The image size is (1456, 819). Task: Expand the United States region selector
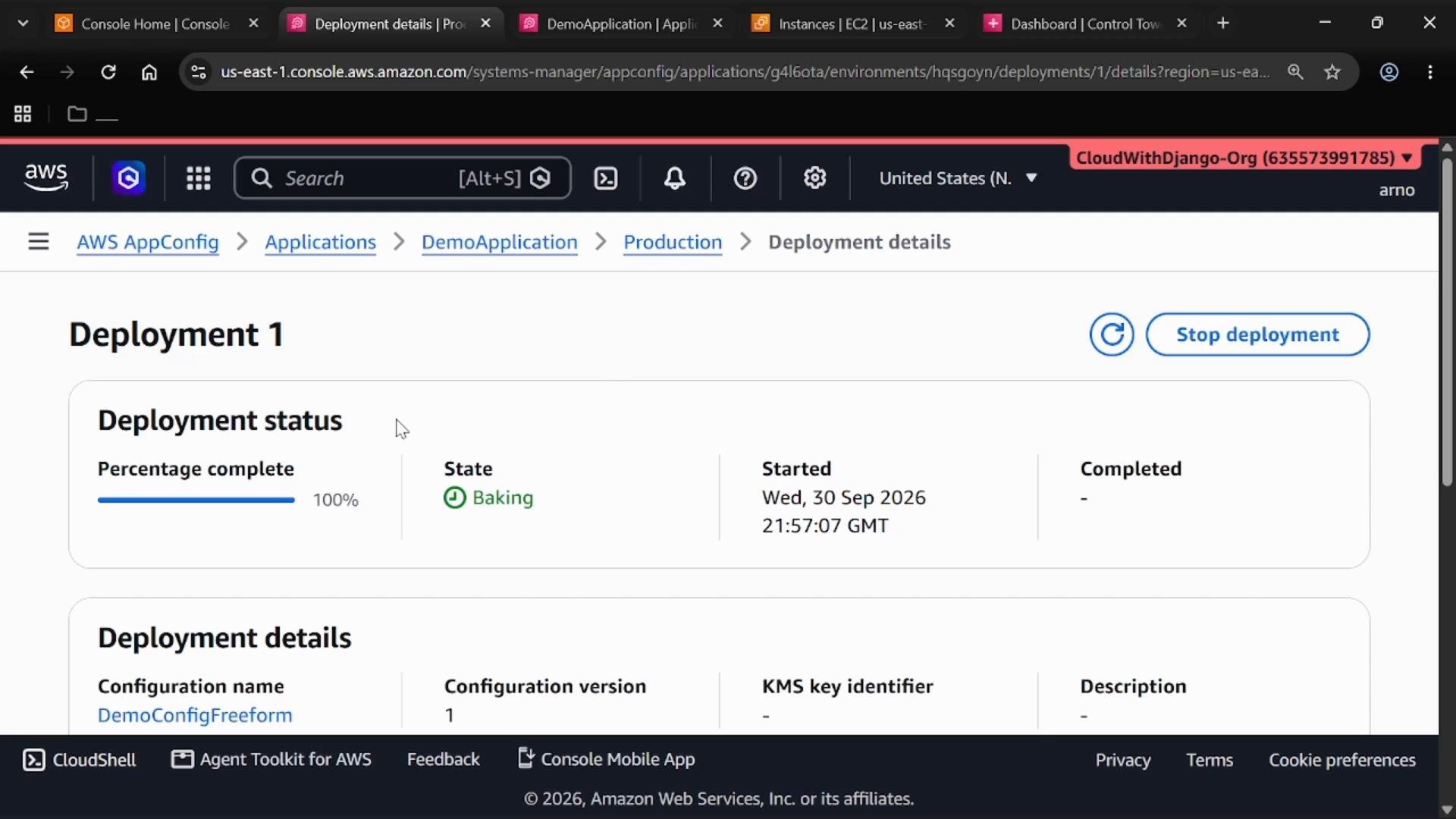(x=958, y=178)
